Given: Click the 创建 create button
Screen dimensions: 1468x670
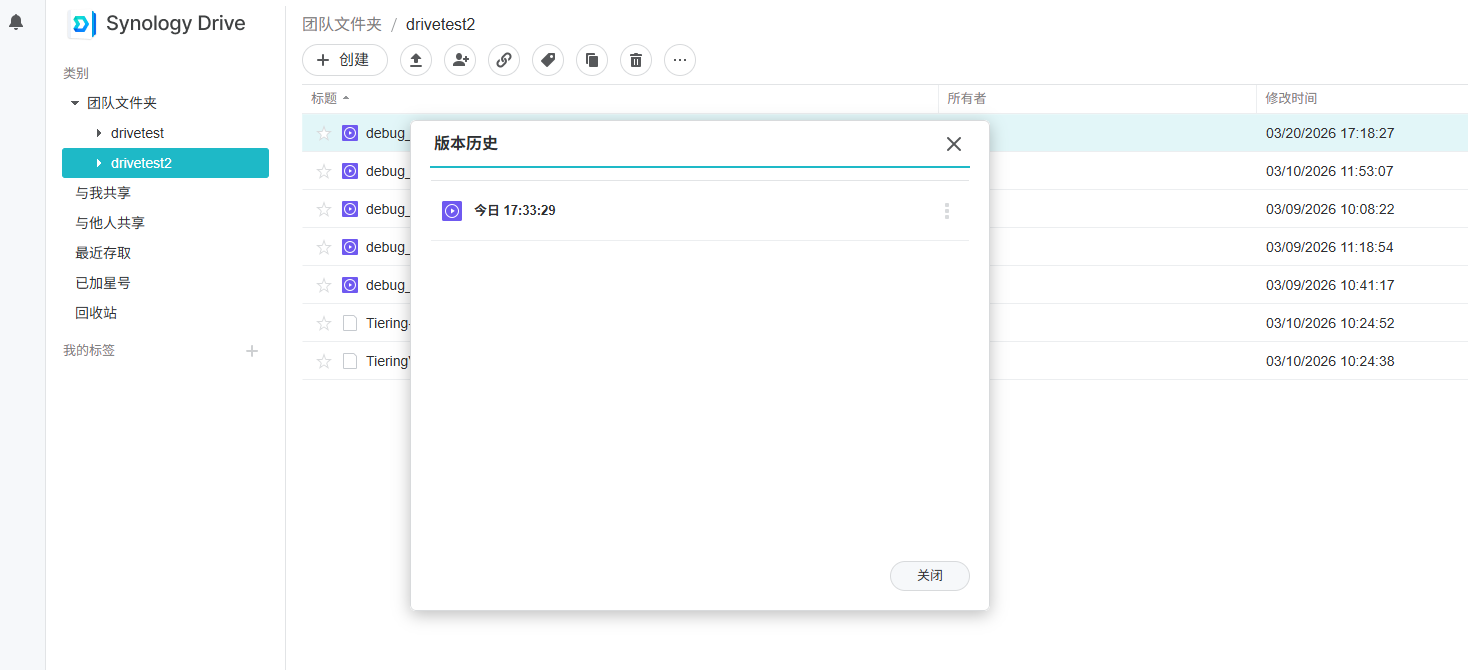Looking at the screenshot, I should pyautogui.click(x=345, y=60).
